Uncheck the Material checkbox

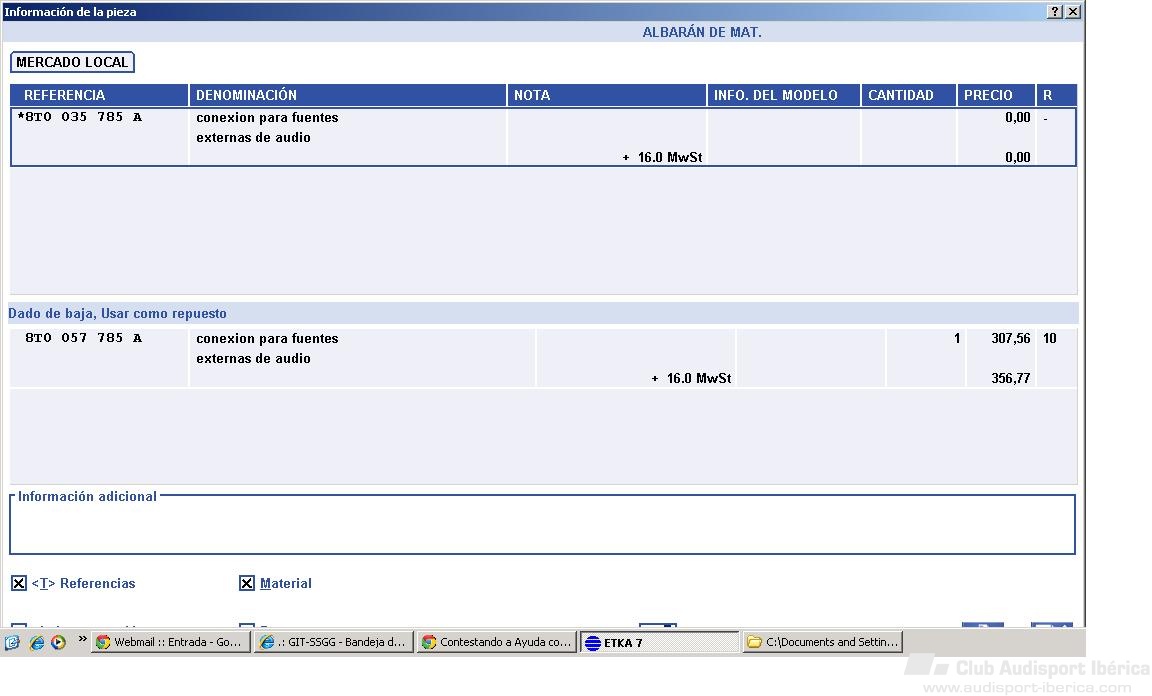coord(247,584)
